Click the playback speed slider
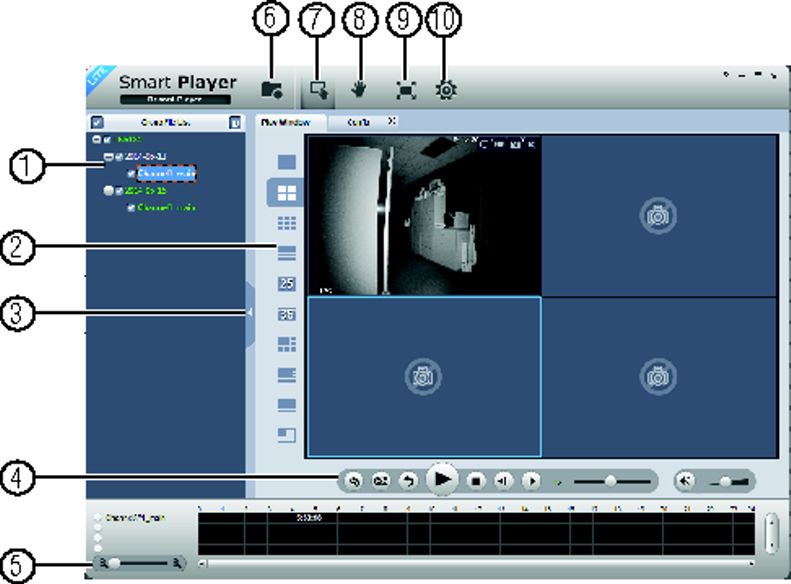 [612, 482]
